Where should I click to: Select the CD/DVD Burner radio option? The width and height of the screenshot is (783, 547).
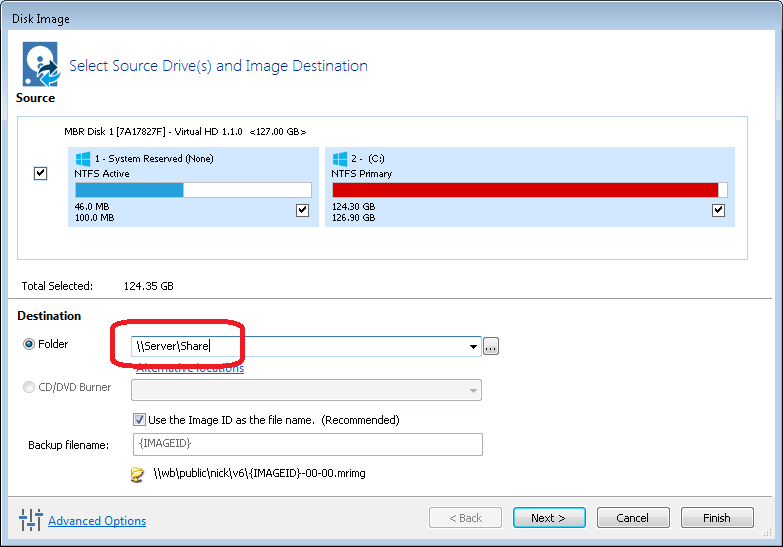28,387
